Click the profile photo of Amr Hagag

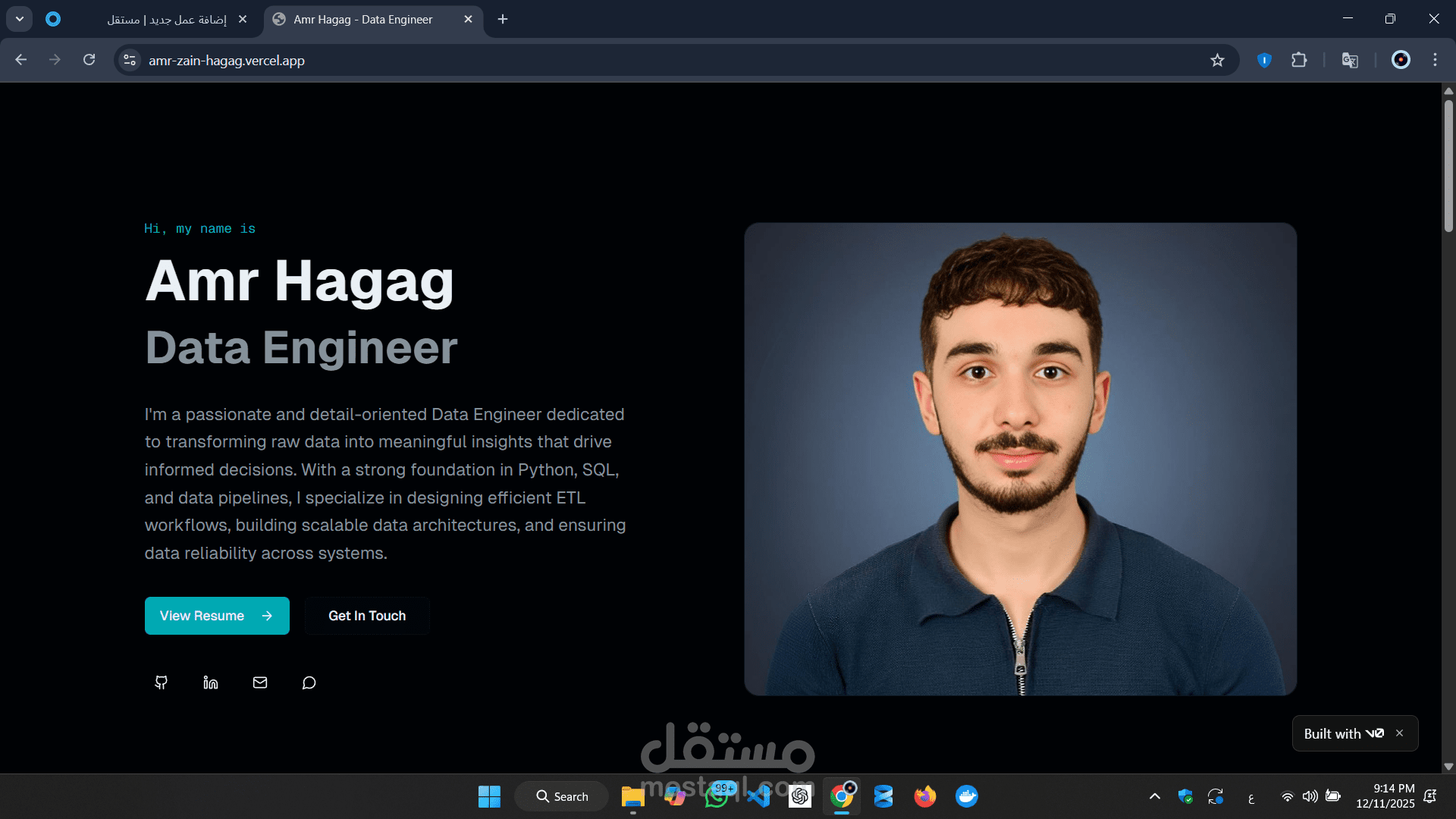click(1020, 459)
